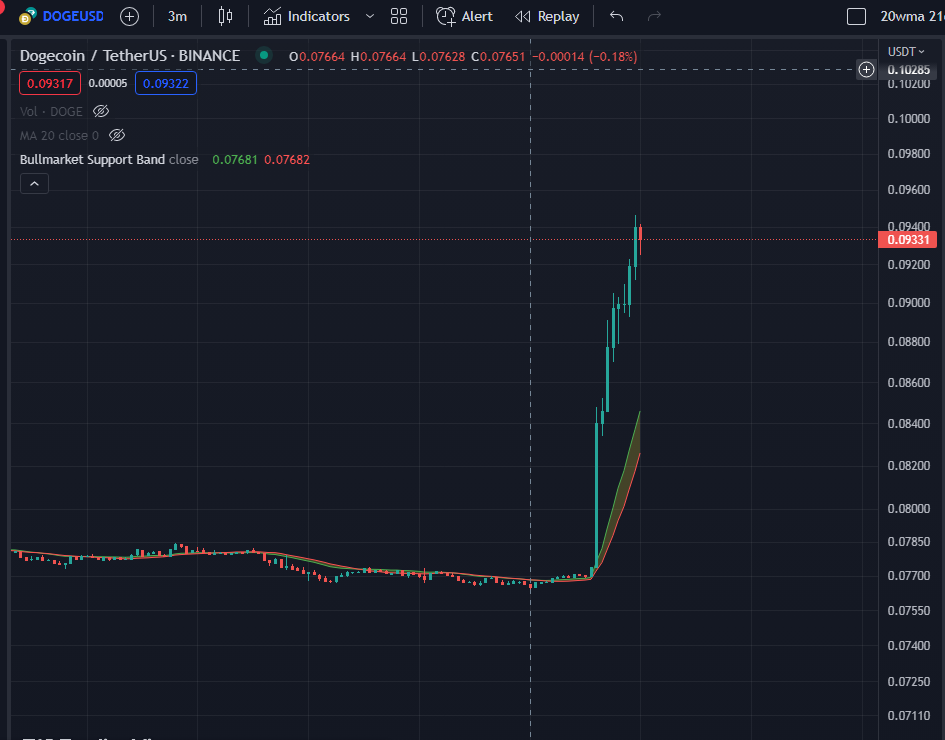Add a symbol to compare with plus icon

(129, 16)
